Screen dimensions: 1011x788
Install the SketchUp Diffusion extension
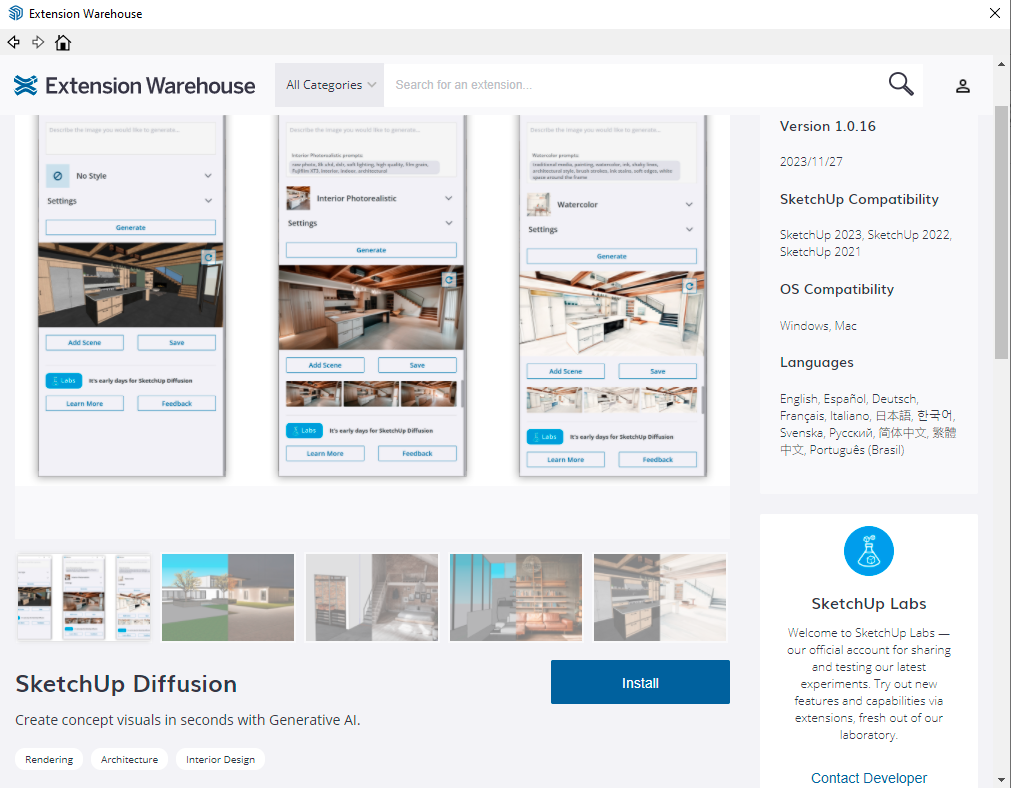click(640, 682)
